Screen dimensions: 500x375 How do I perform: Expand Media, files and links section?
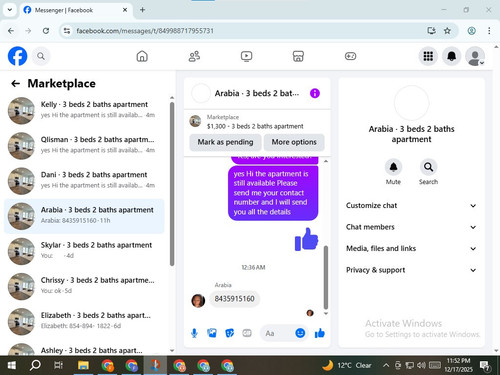(x=411, y=249)
